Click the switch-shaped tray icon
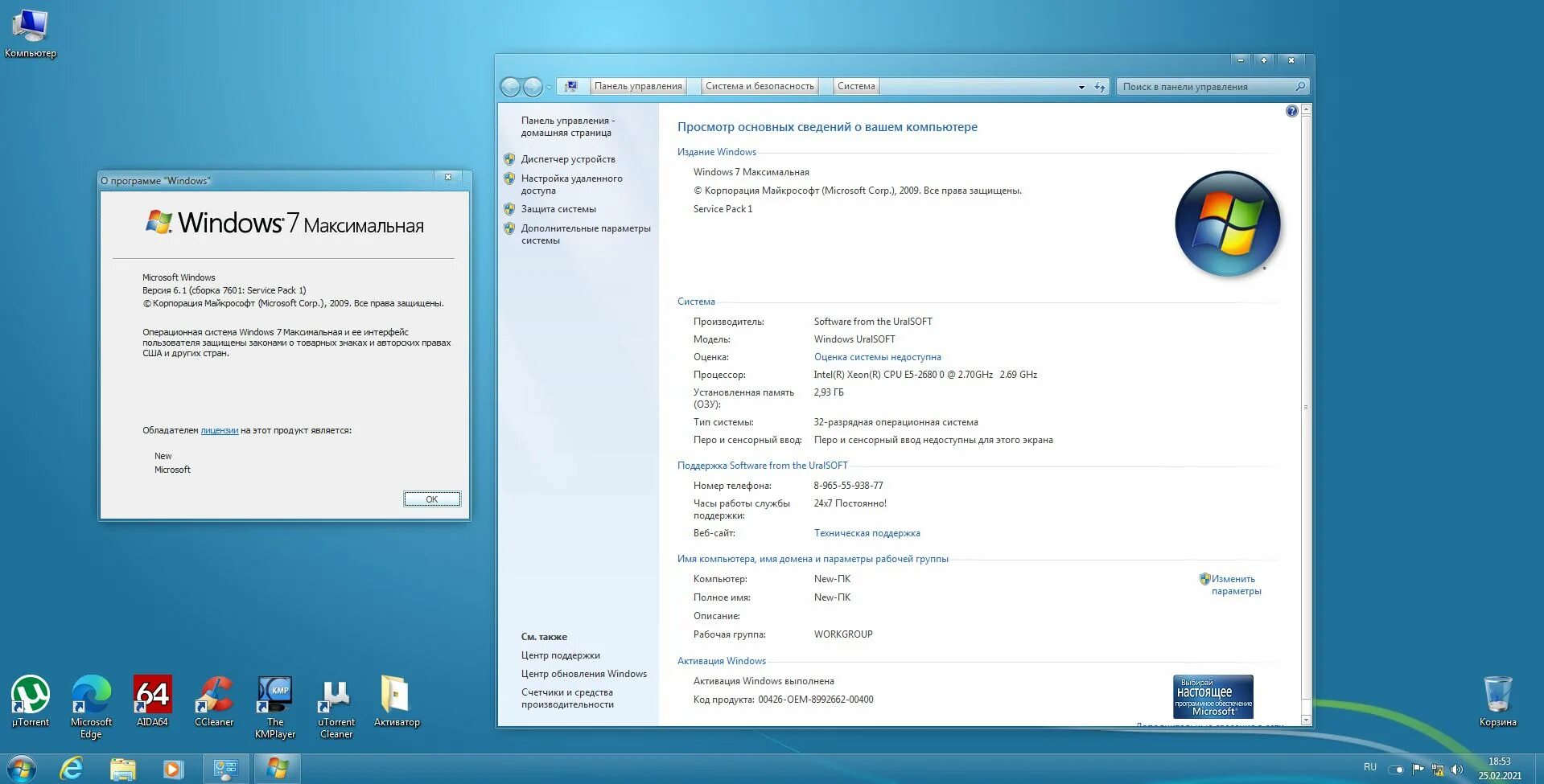 pyautogui.click(x=1397, y=770)
